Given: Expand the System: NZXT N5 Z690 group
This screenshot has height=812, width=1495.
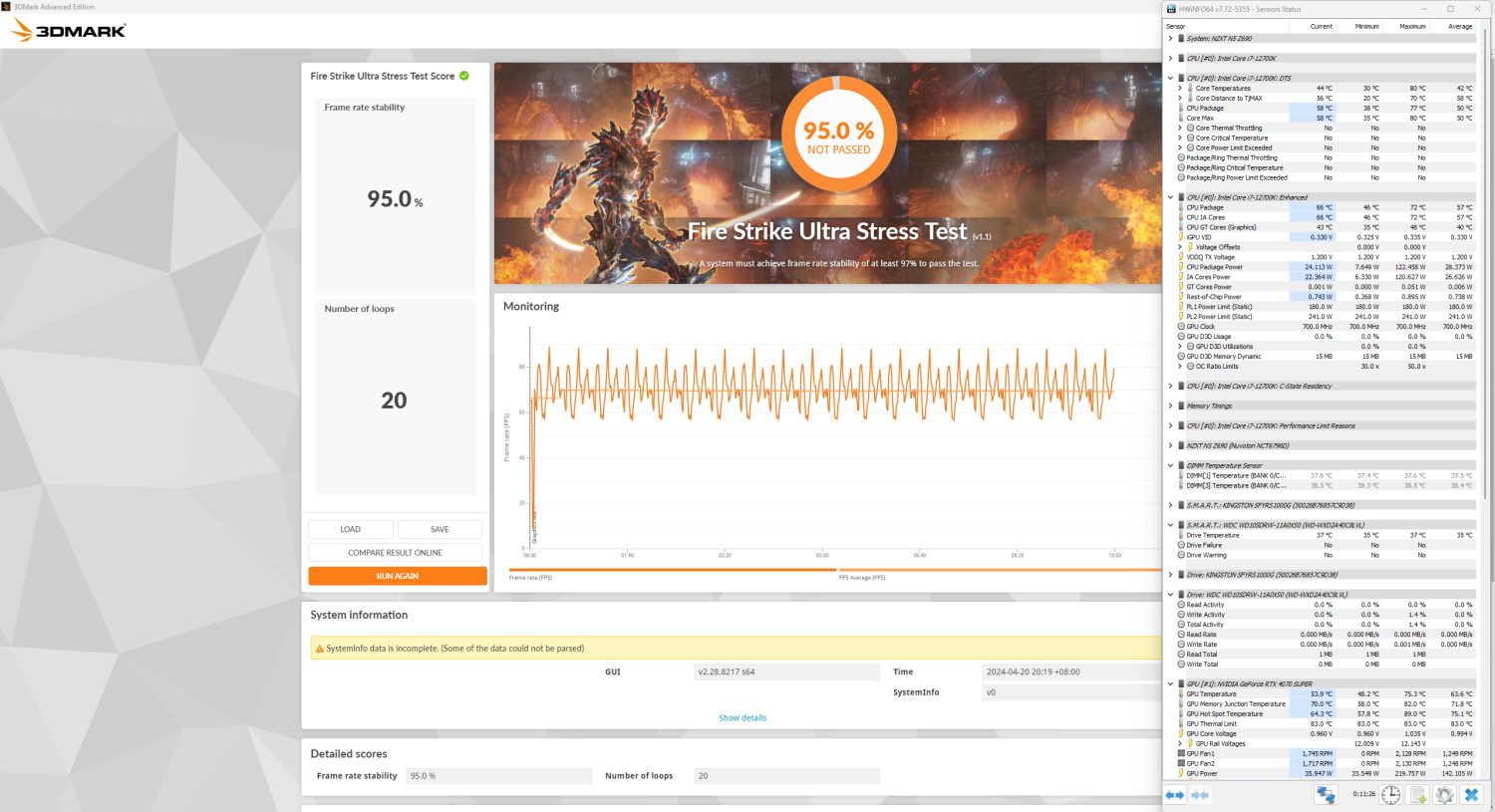Looking at the screenshot, I should [x=1171, y=39].
